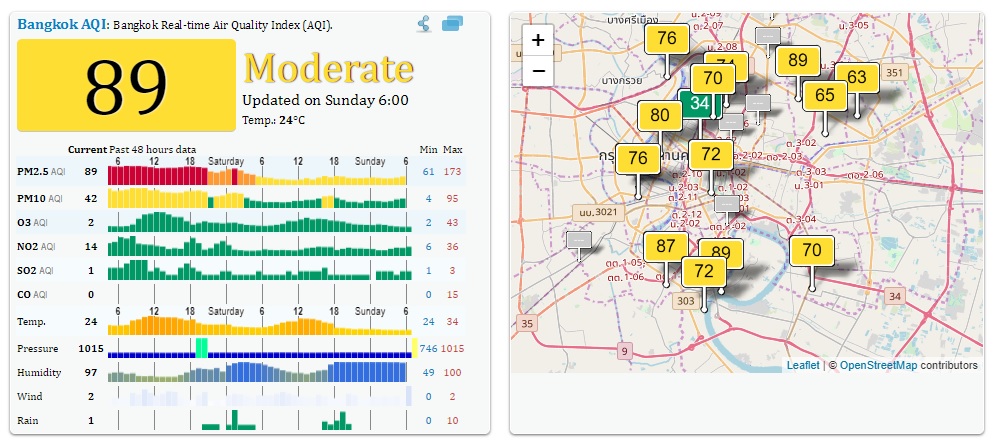Zoom out on the map
995x447 pixels.
(538, 71)
